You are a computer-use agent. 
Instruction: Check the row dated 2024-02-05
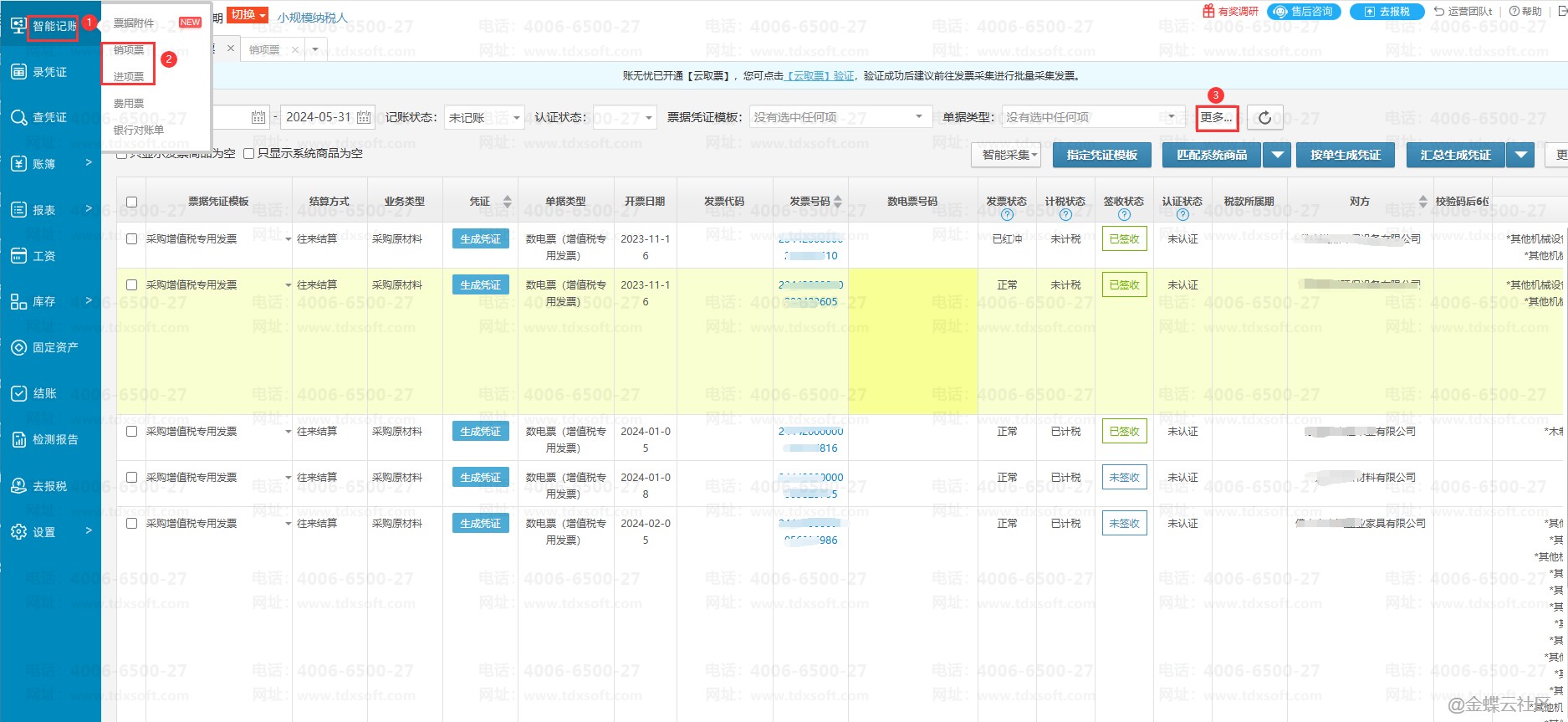(x=131, y=524)
